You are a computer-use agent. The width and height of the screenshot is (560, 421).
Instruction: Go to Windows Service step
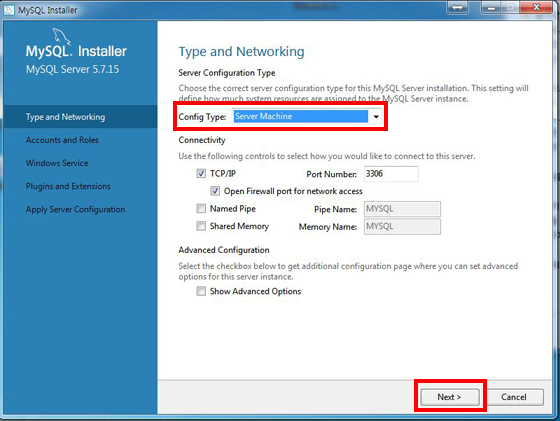pos(57,163)
